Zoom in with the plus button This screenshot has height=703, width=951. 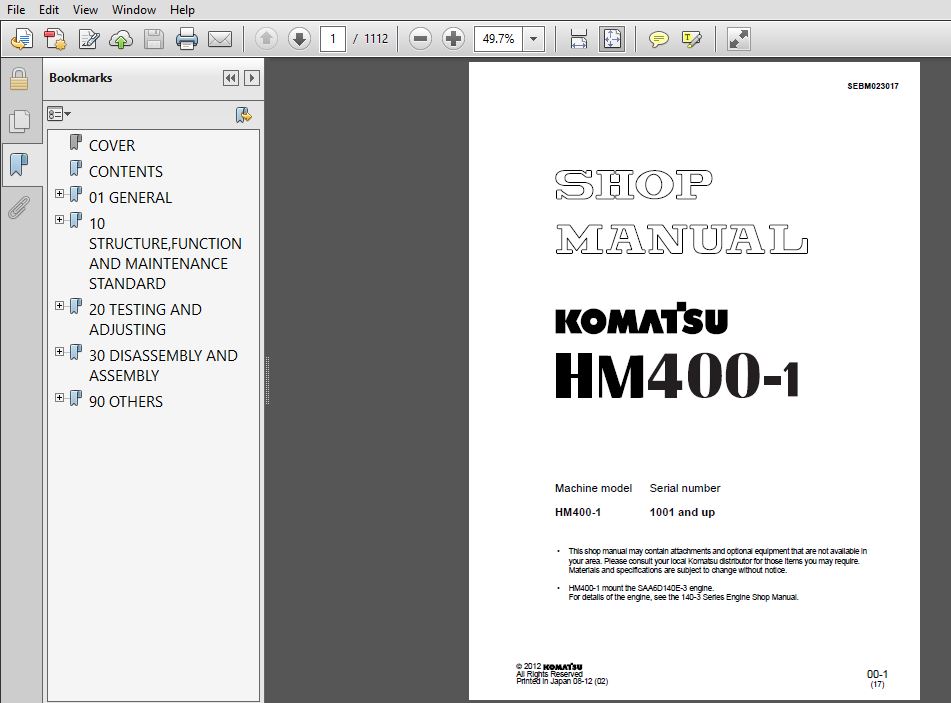click(454, 39)
